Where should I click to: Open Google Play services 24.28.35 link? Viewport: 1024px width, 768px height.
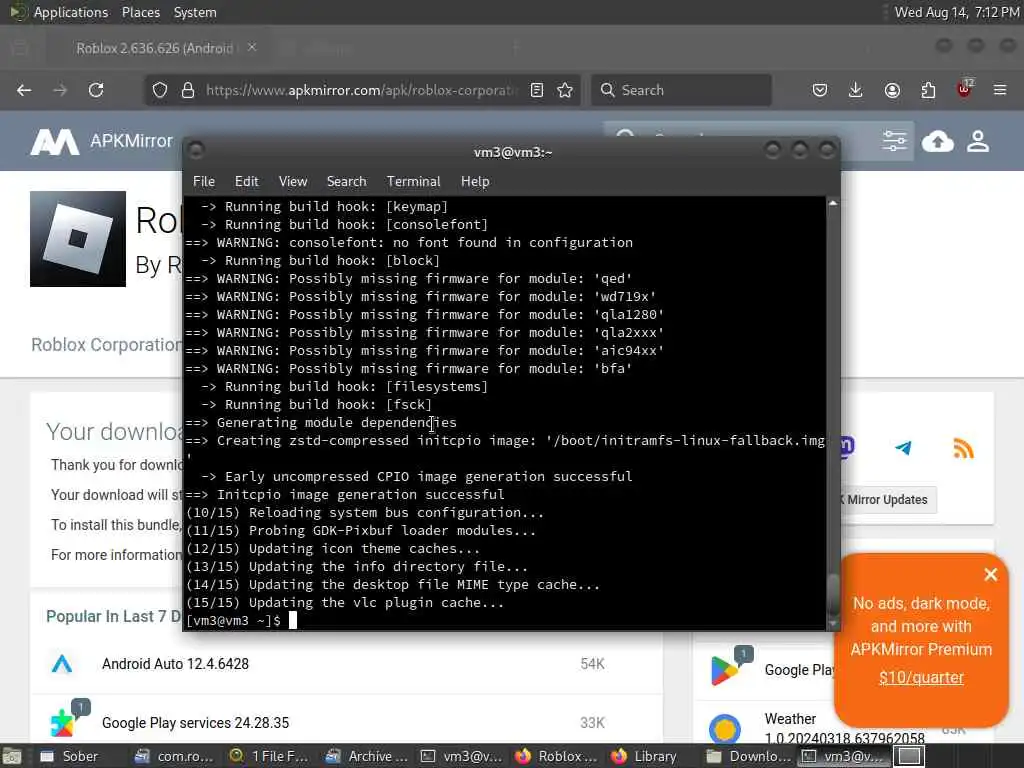195,723
